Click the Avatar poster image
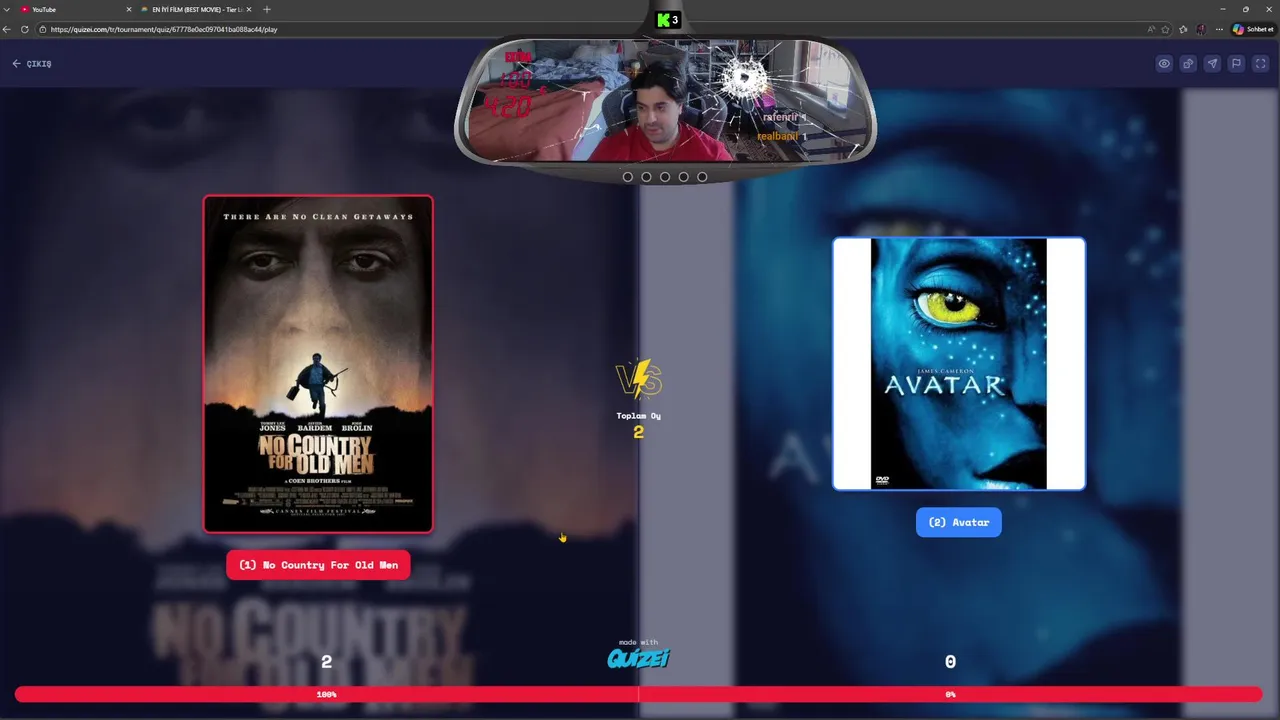1280x720 pixels. point(959,364)
